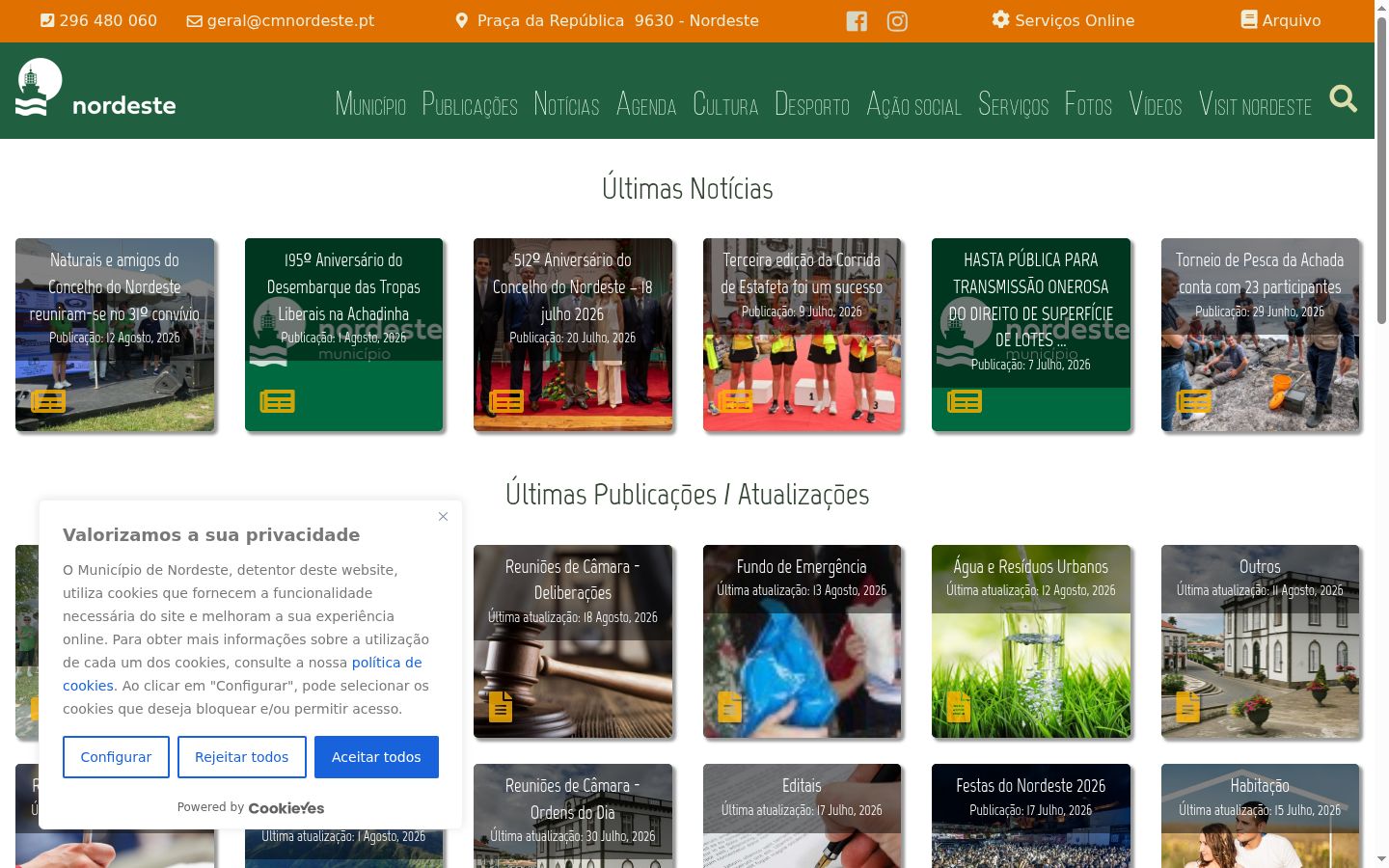Viewport: 1389px width, 868px height.
Task: Open the 'Editais' publication card
Action: [802, 816]
